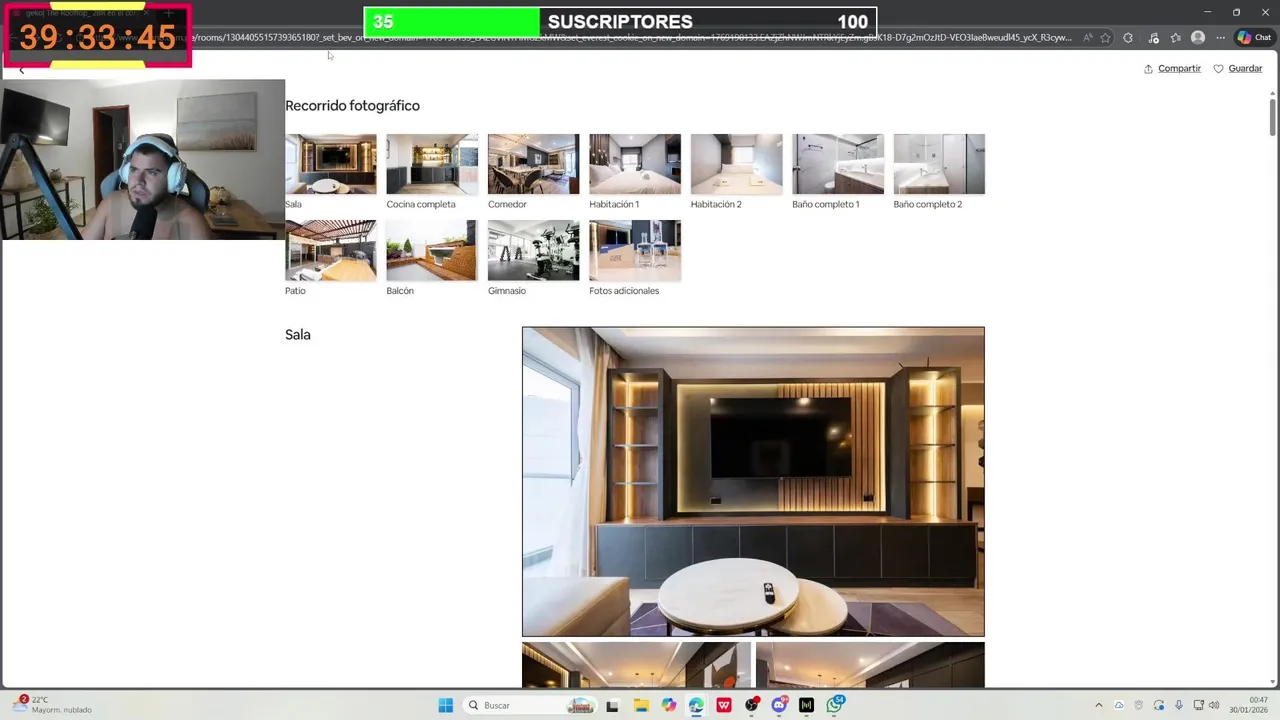Jump to Gimnasio photos thumbnail
The width and height of the screenshot is (1280, 720).
coord(533,250)
